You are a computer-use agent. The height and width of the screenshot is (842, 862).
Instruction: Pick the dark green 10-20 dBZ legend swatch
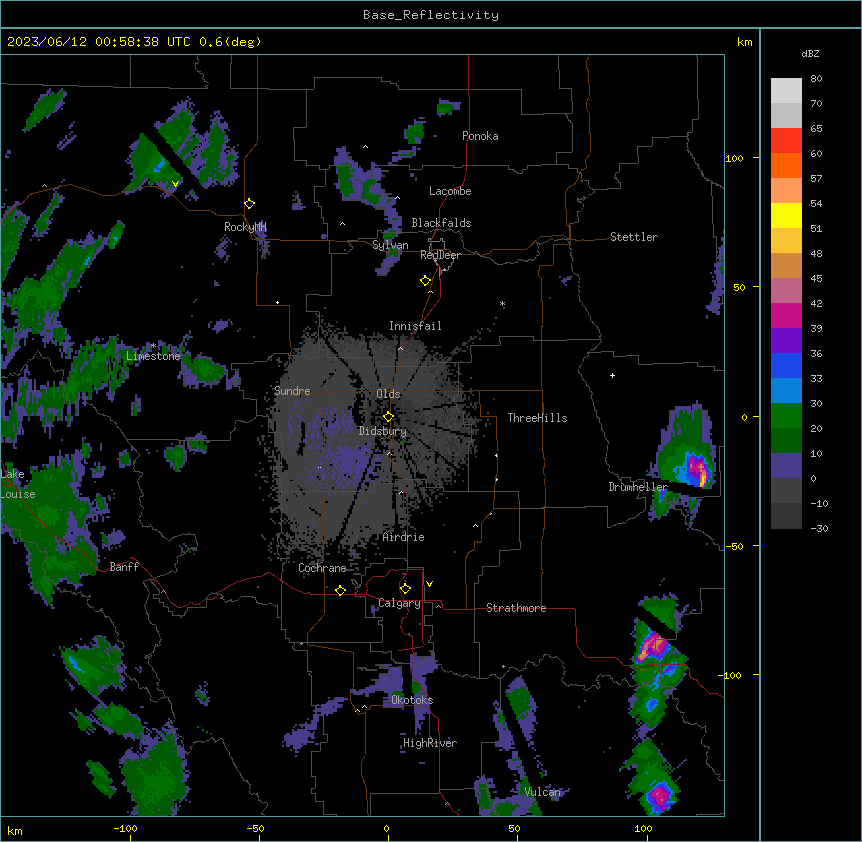click(x=786, y=441)
